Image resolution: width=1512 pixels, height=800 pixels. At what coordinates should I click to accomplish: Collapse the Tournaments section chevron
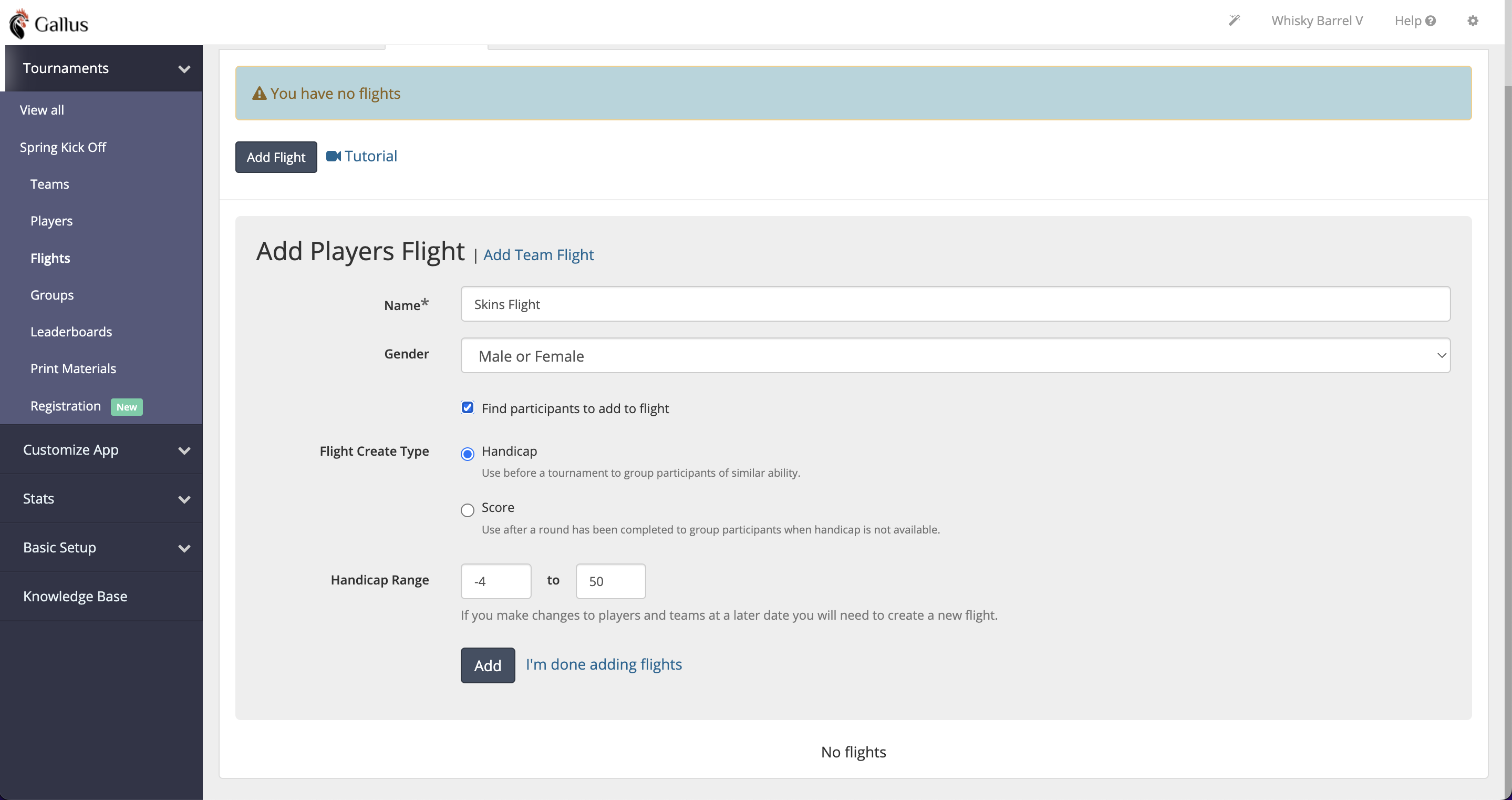click(184, 69)
